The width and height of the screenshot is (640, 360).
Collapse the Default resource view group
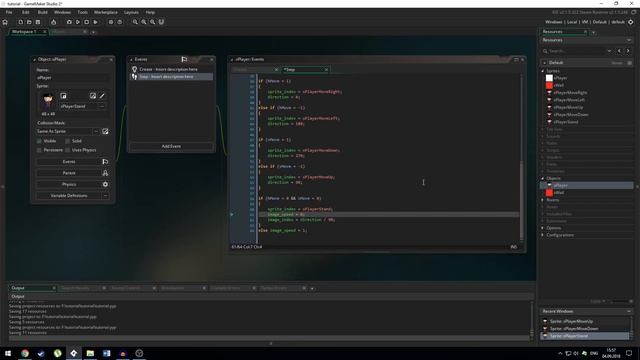(x=544, y=63)
